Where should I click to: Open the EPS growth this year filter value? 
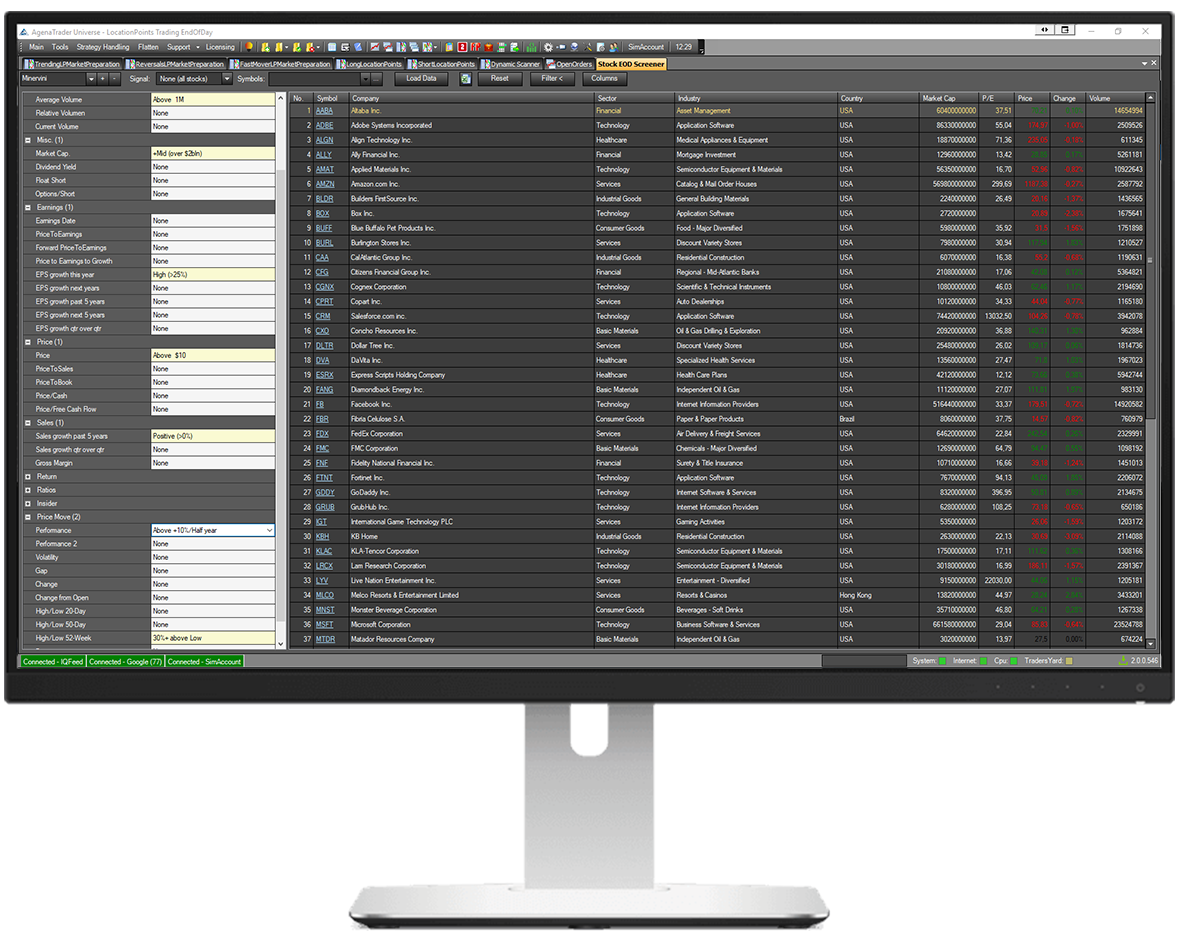(212, 275)
